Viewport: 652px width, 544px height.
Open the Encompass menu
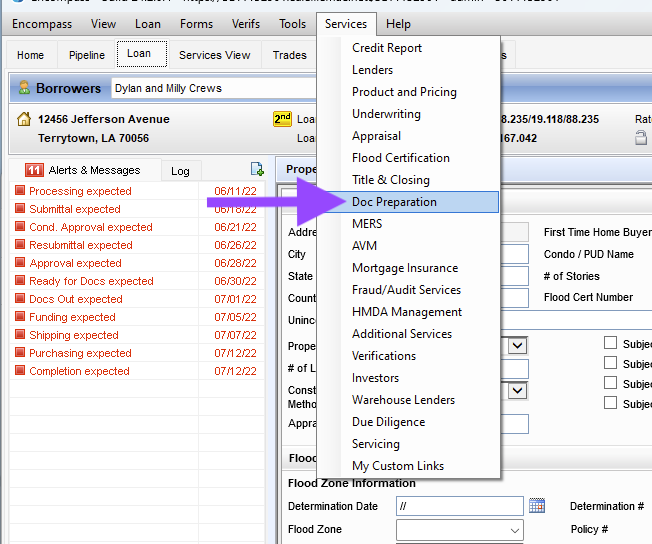pos(42,24)
